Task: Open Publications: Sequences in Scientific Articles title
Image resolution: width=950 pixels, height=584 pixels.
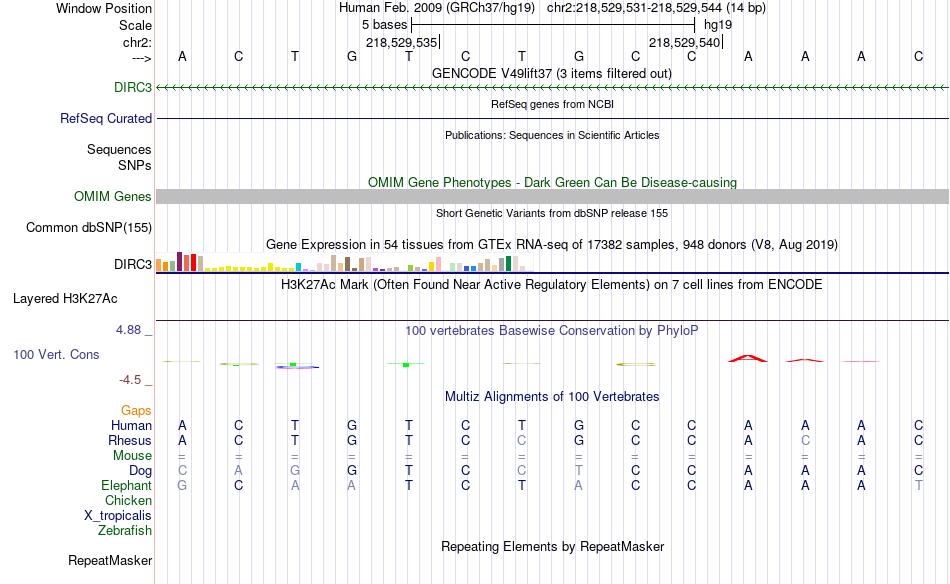Action: [x=552, y=135]
